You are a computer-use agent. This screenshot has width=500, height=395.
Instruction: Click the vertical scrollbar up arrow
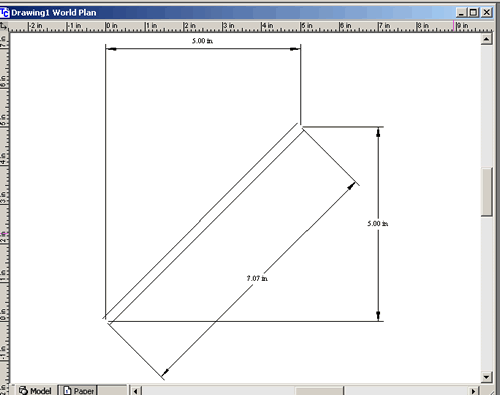(x=486, y=39)
